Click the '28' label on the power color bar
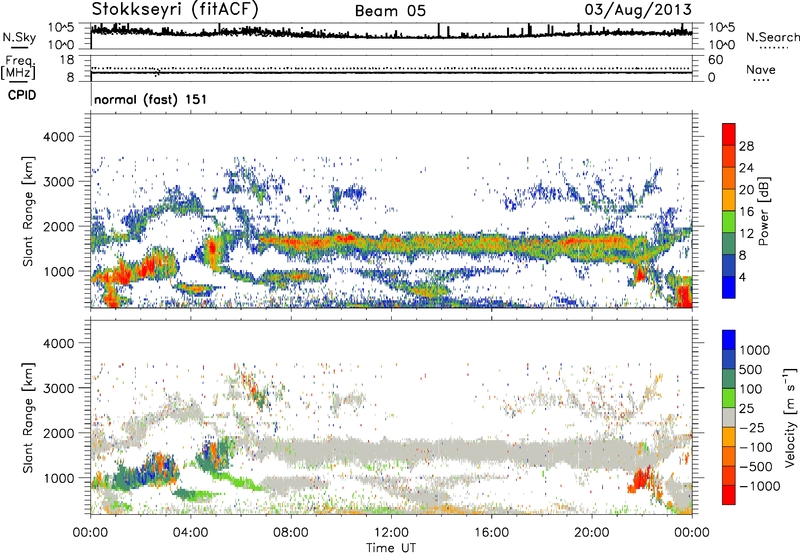 click(x=746, y=146)
